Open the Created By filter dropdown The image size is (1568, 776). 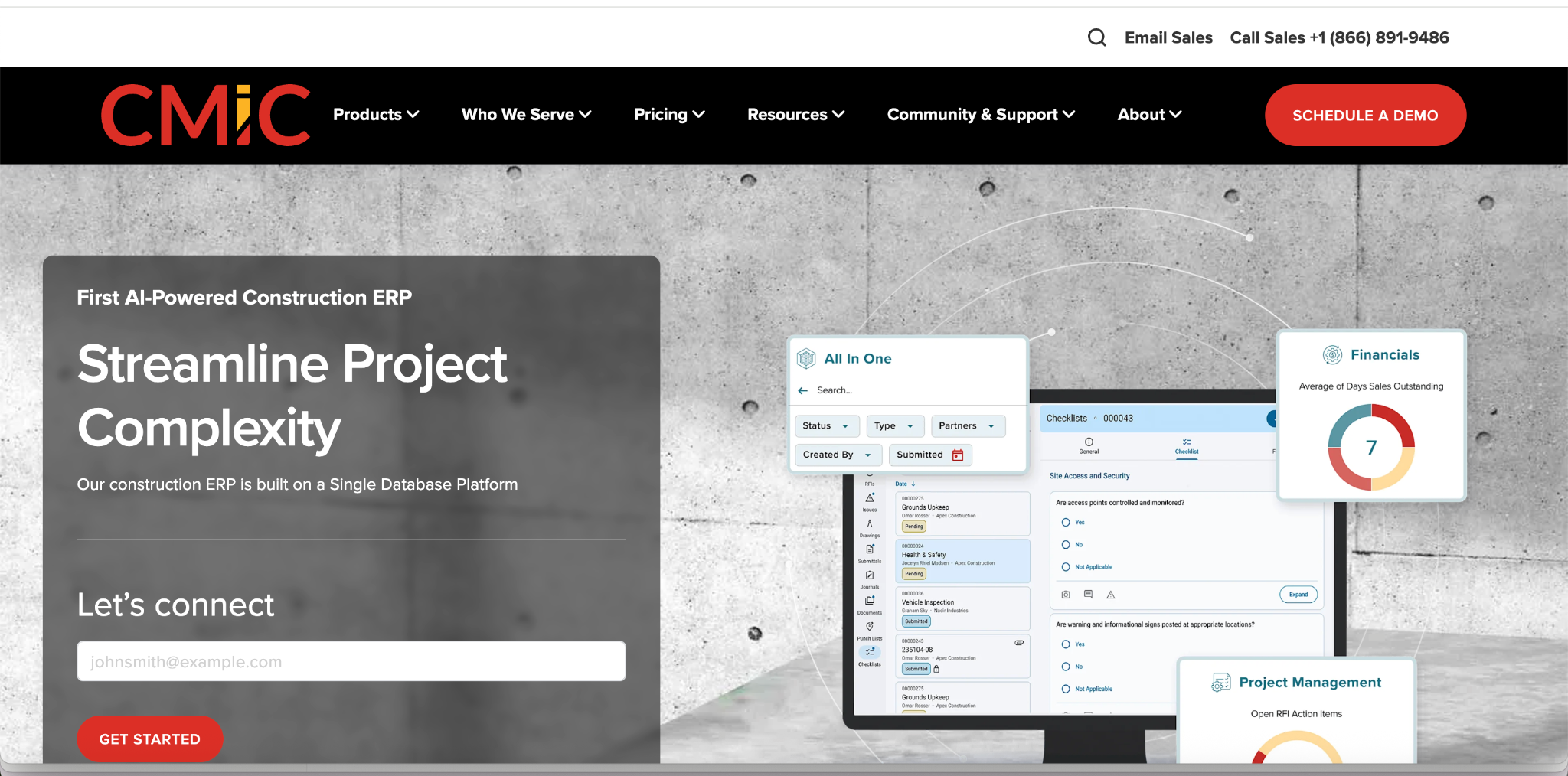pos(838,455)
